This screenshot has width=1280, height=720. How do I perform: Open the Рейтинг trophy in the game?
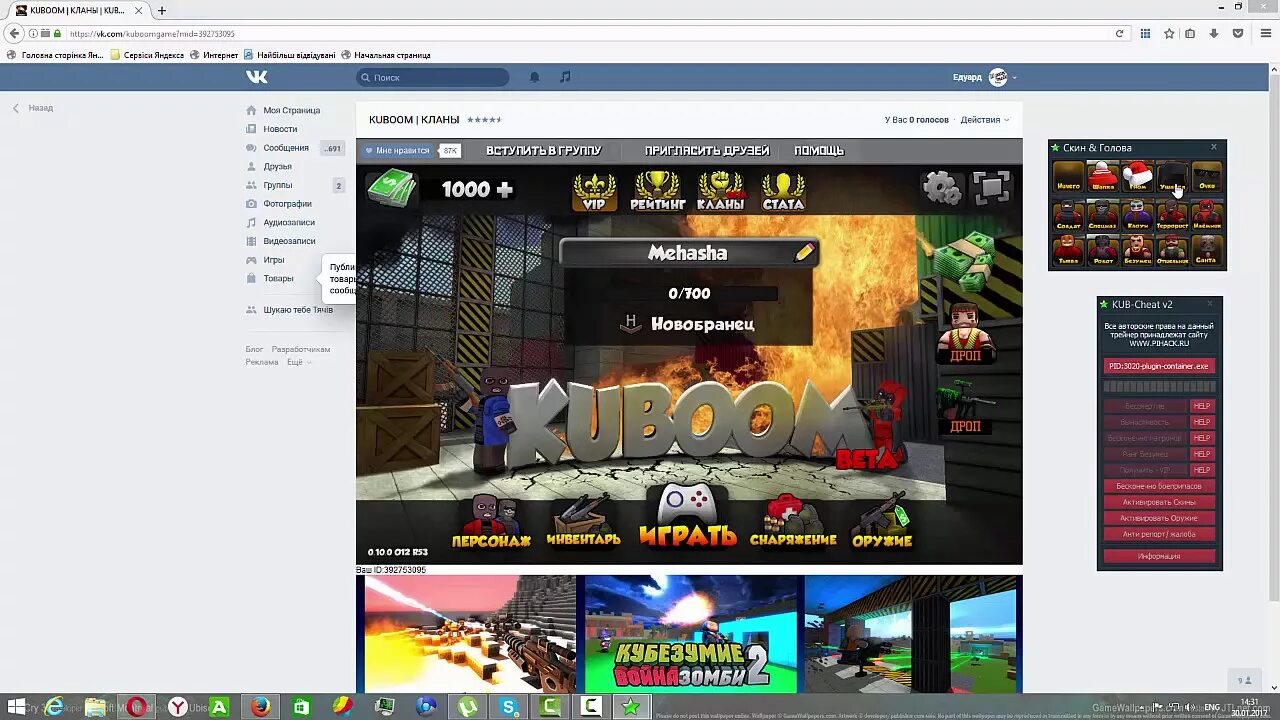click(657, 190)
